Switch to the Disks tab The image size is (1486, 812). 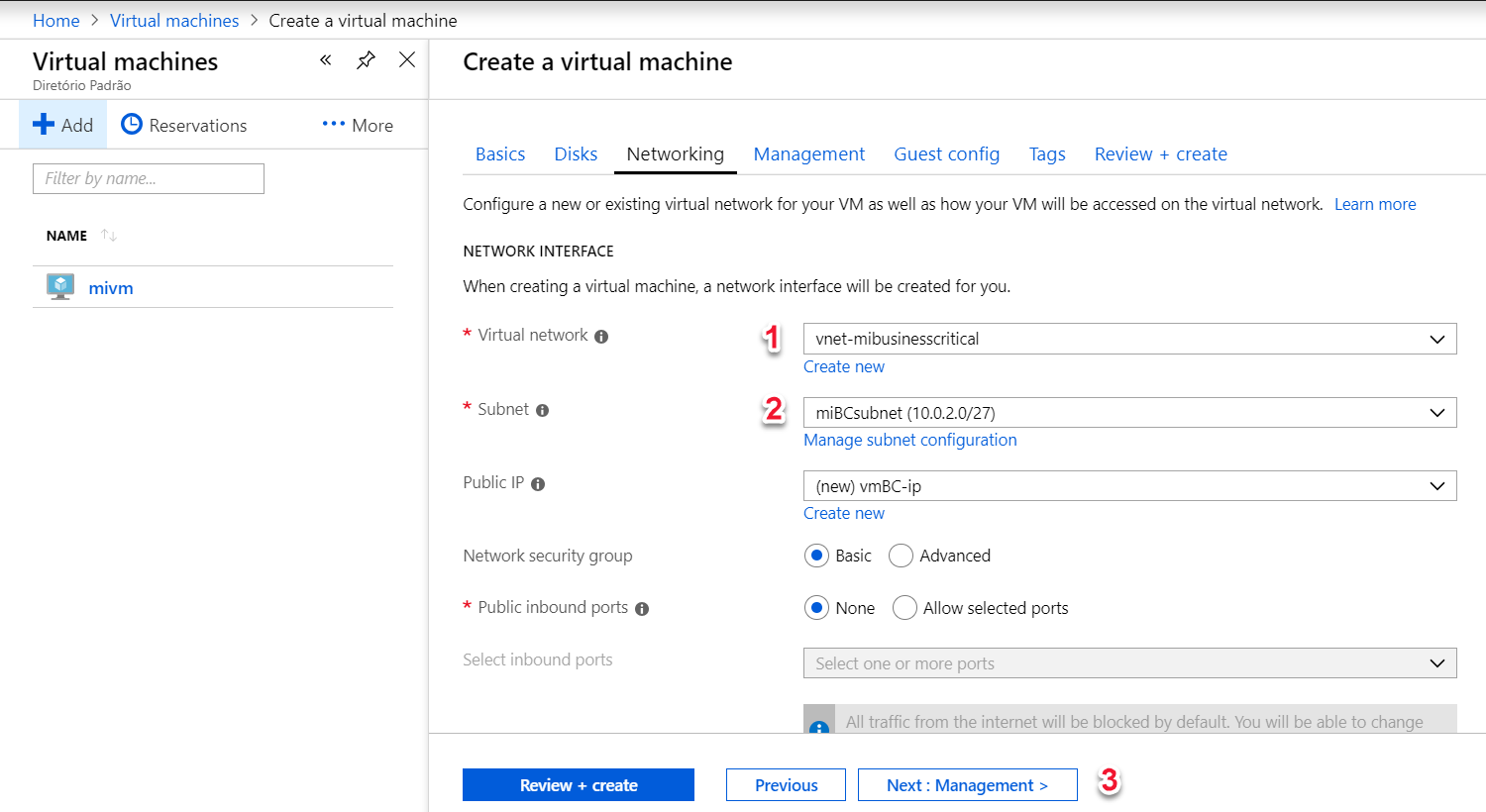[576, 154]
